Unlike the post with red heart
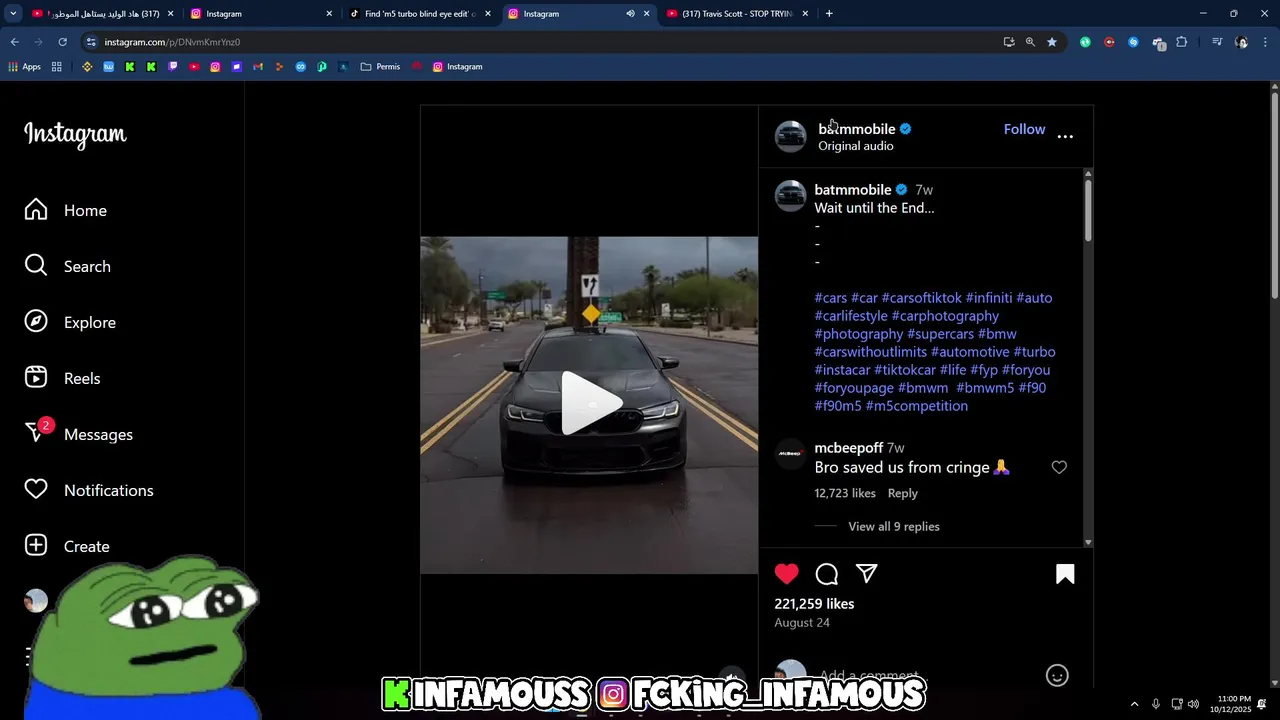Image resolution: width=1280 pixels, height=720 pixels. pos(787,573)
